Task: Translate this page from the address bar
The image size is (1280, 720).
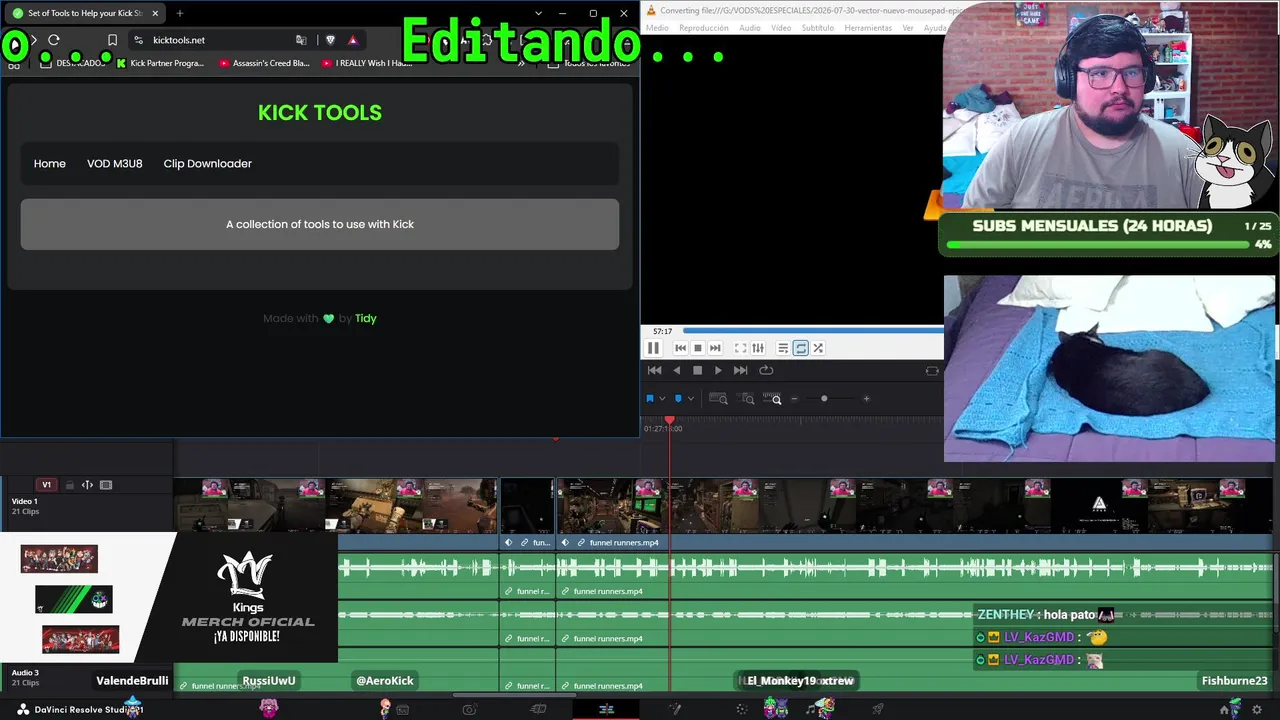Action: (301, 40)
